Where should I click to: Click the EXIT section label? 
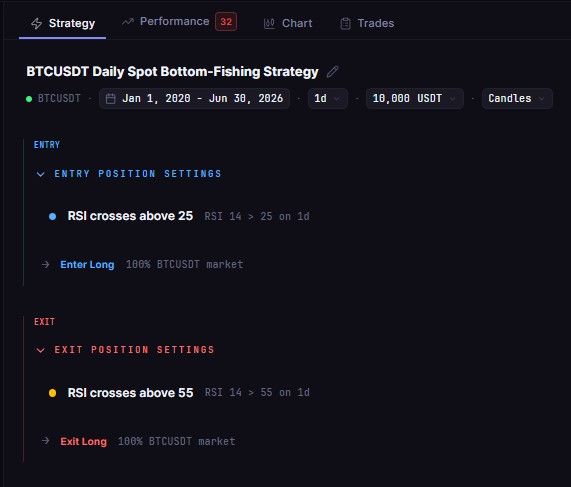point(44,322)
